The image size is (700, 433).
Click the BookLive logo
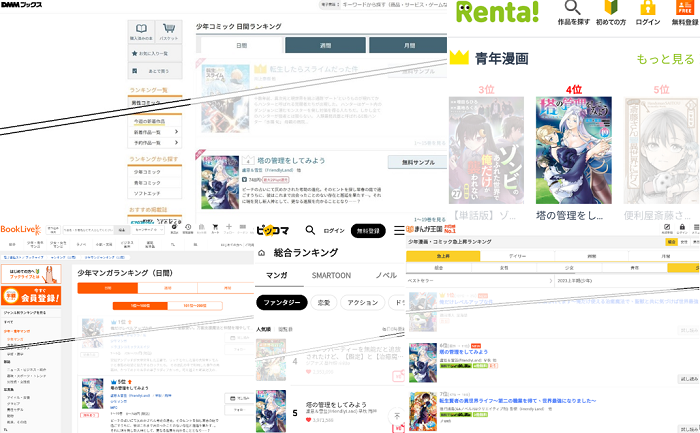pyautogui.click(x=21, y=229)
